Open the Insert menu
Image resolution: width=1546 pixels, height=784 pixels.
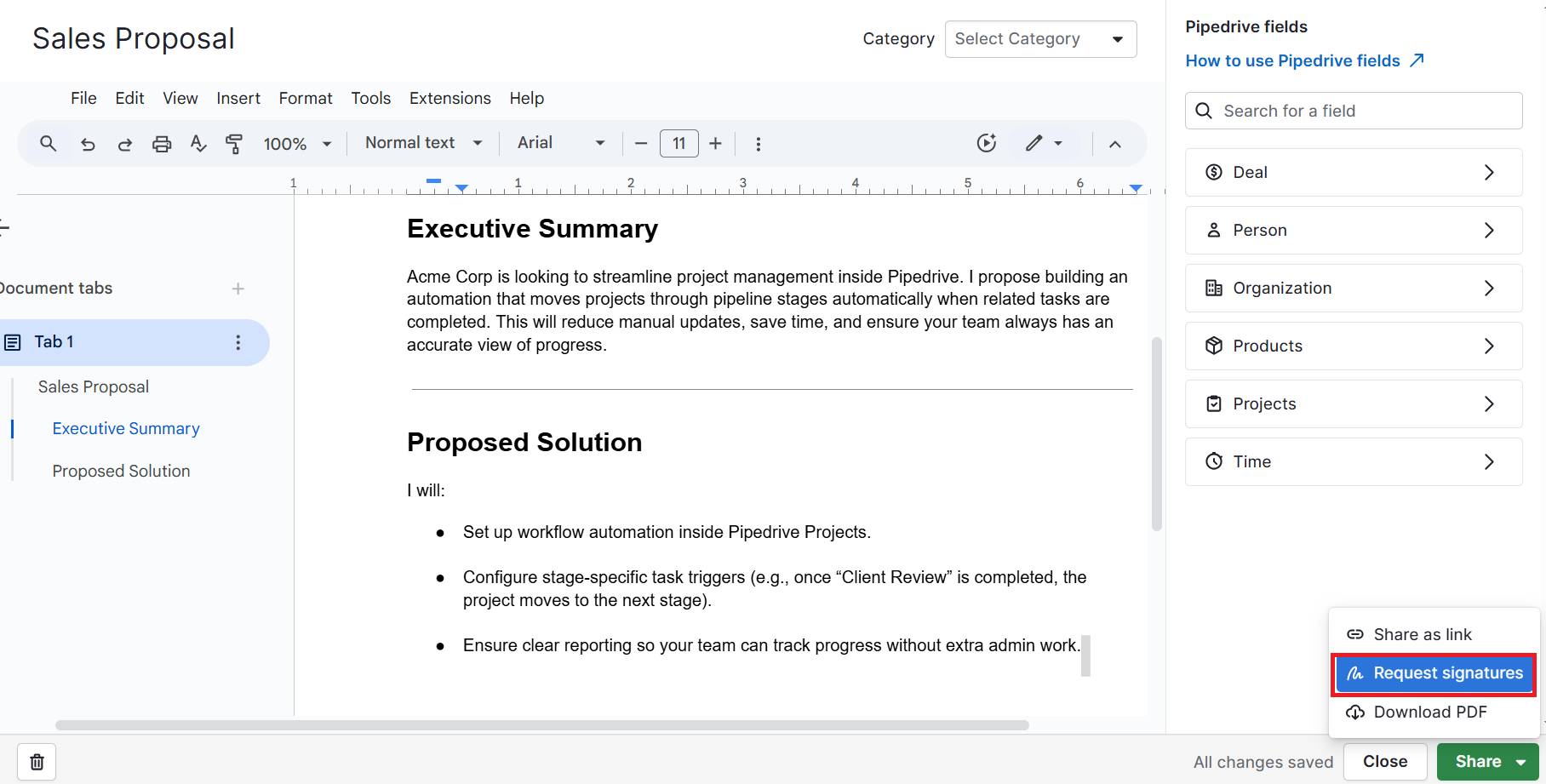click(238, 98)
